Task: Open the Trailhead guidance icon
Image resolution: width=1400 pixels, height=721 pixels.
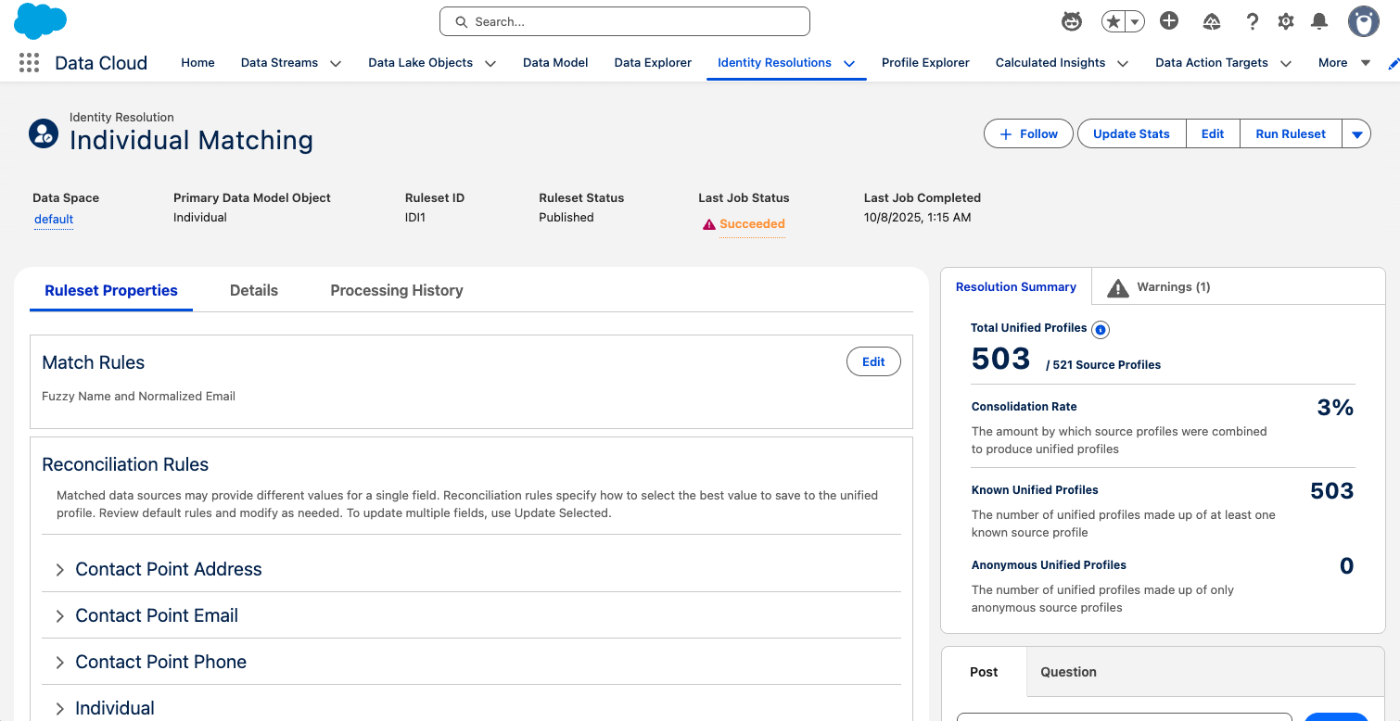Action: pos(1212,21)
